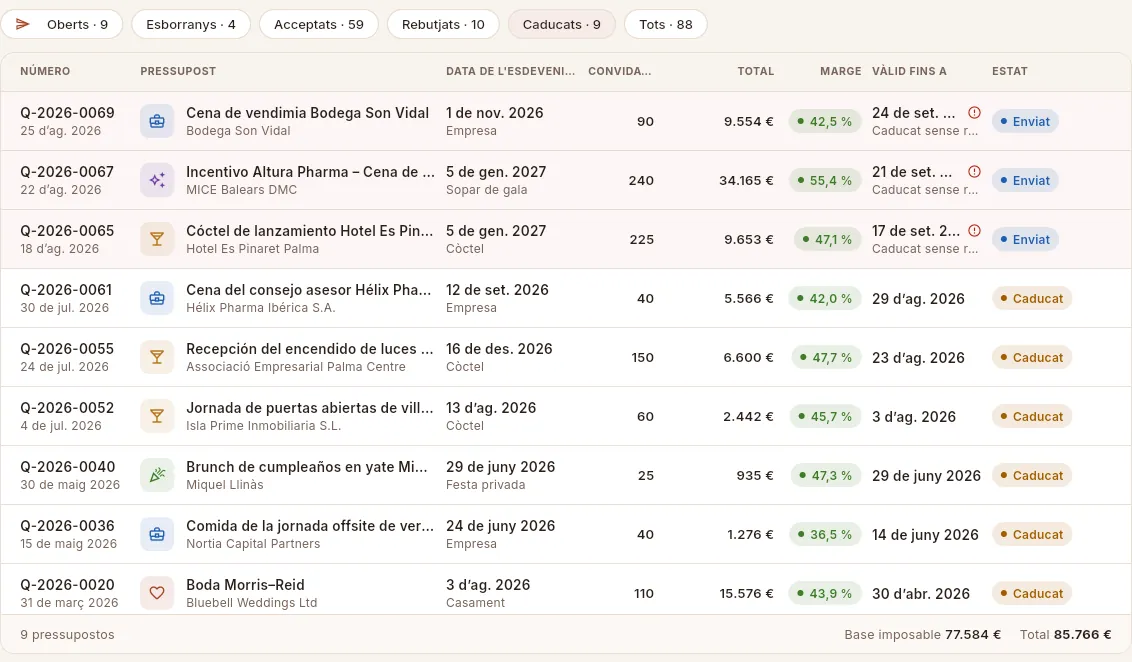The height and width of the screenshot is (662, 1132).
Task: Click the heart icon for Boda Morris–Reid
Action: coord(157,593)
